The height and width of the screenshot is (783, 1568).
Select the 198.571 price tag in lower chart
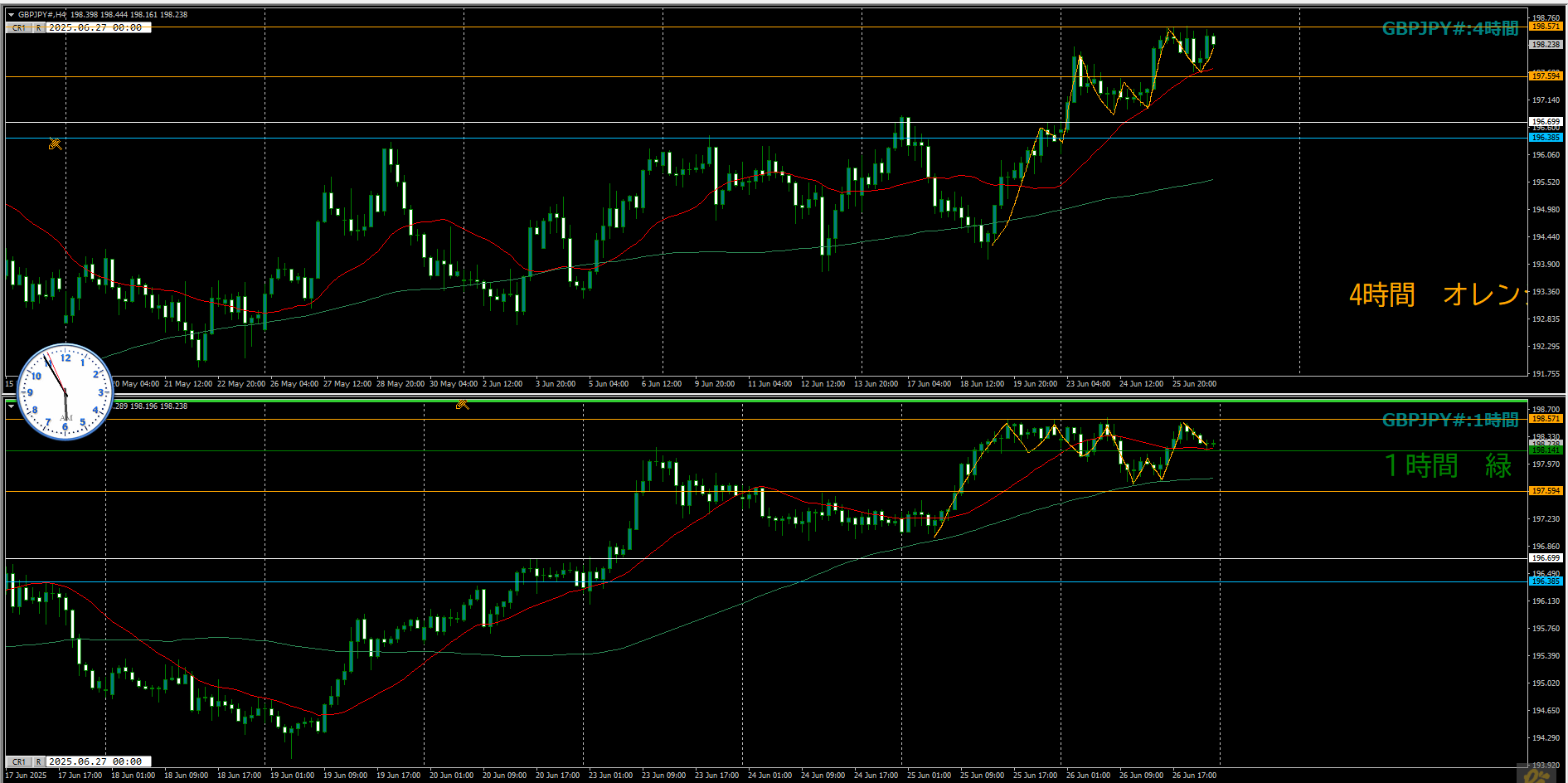tap(1546, 419)
